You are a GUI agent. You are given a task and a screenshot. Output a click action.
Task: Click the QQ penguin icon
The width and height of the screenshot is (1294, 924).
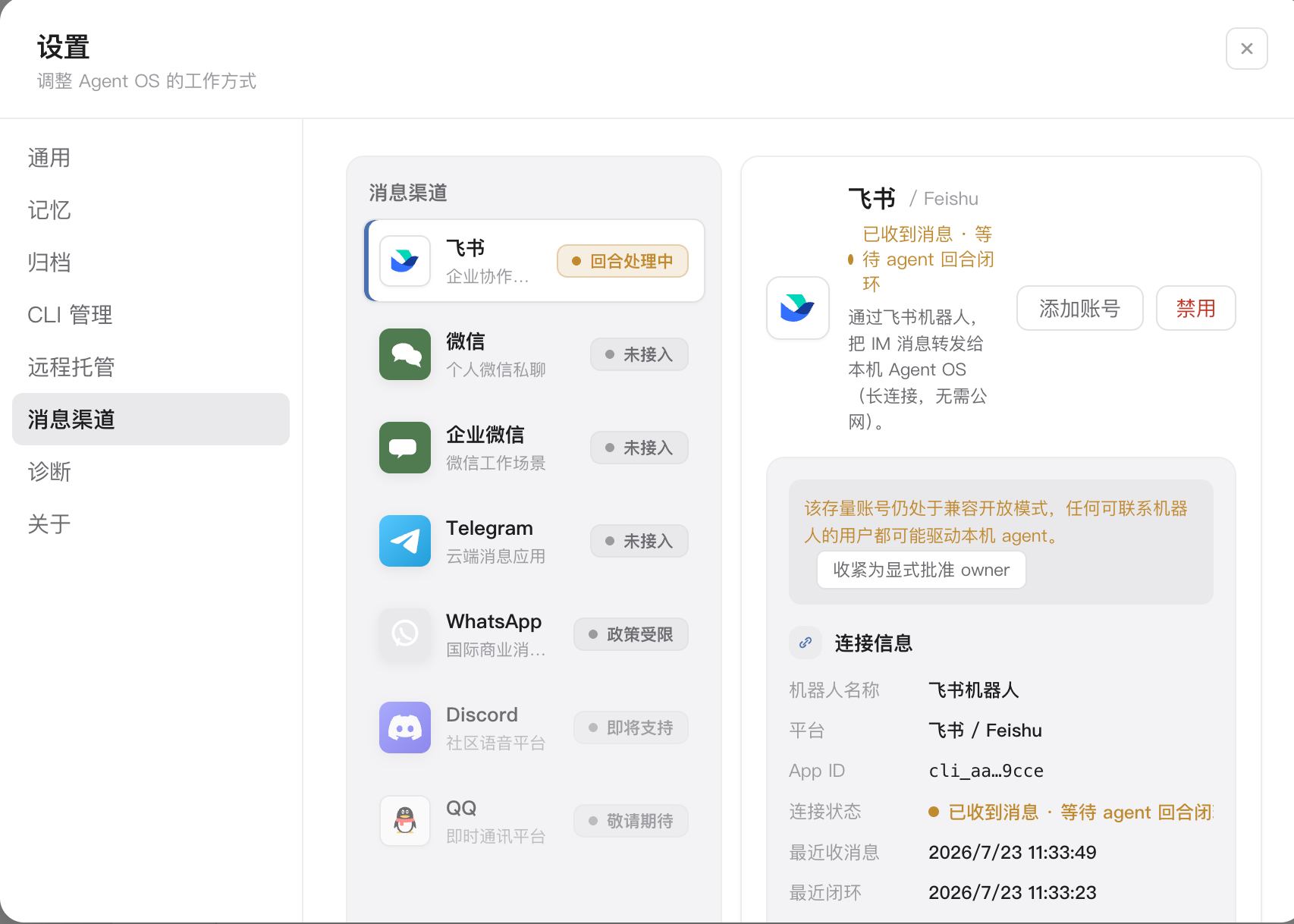tap(405, 821)
